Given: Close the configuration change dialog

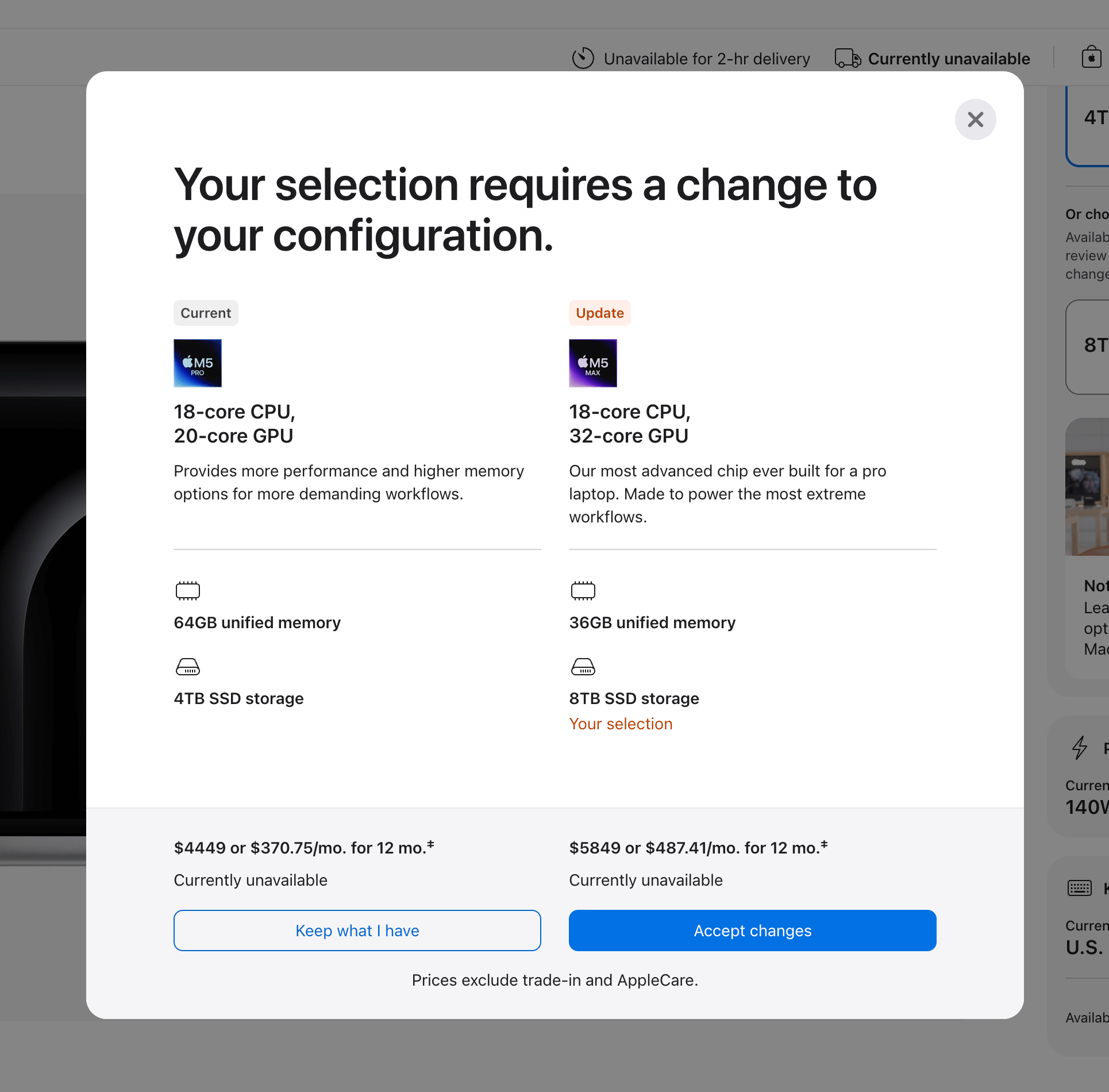Looking at the screenshot, I should pyautogui.click(x=975, y=120).
